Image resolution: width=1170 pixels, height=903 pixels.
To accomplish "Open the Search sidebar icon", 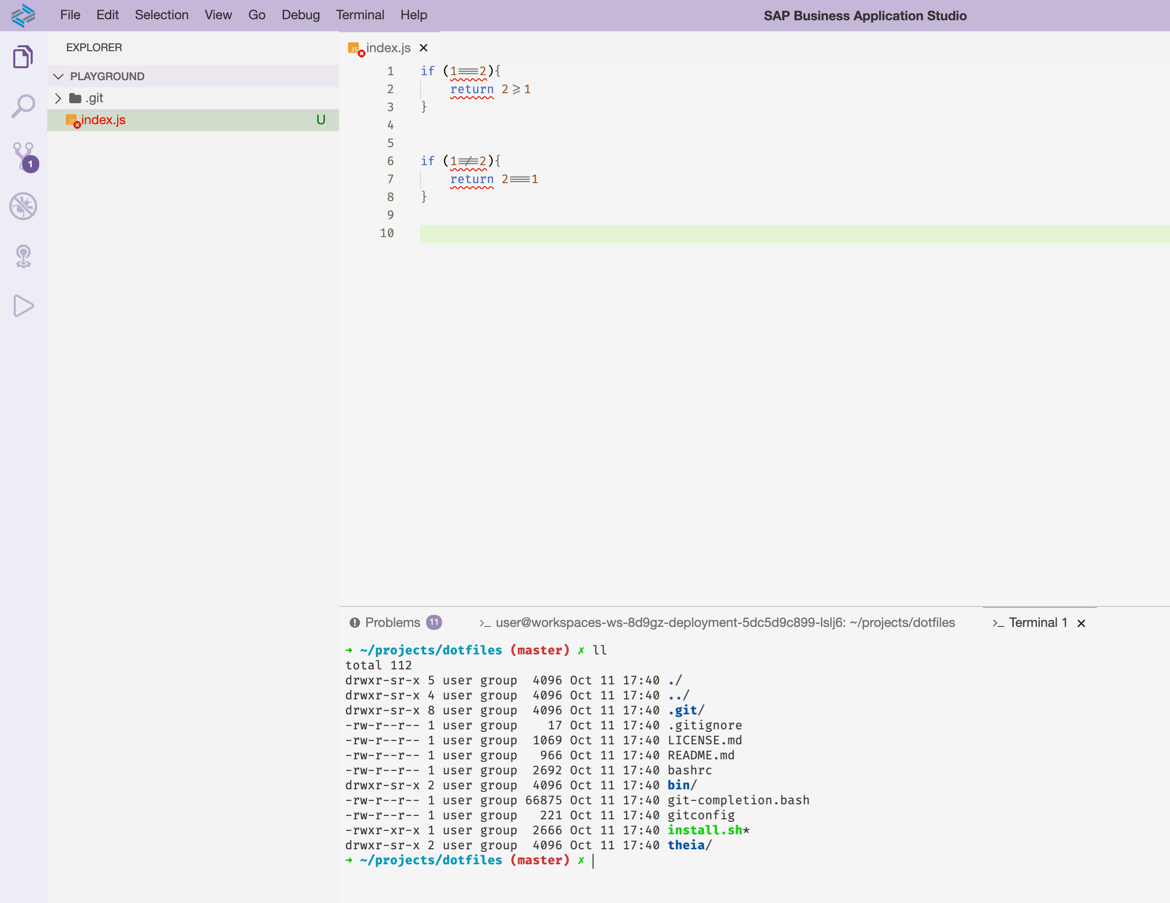I will [x=23, y=106].
